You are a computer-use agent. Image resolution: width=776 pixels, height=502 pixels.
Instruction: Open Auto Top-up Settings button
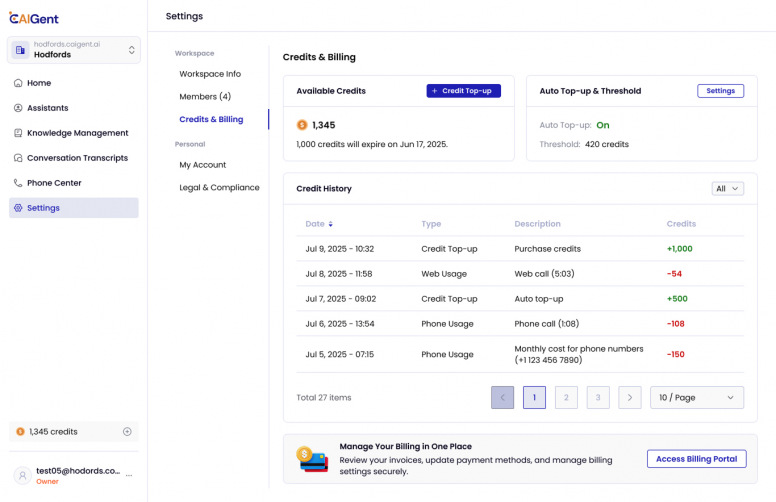click(720, 91)
